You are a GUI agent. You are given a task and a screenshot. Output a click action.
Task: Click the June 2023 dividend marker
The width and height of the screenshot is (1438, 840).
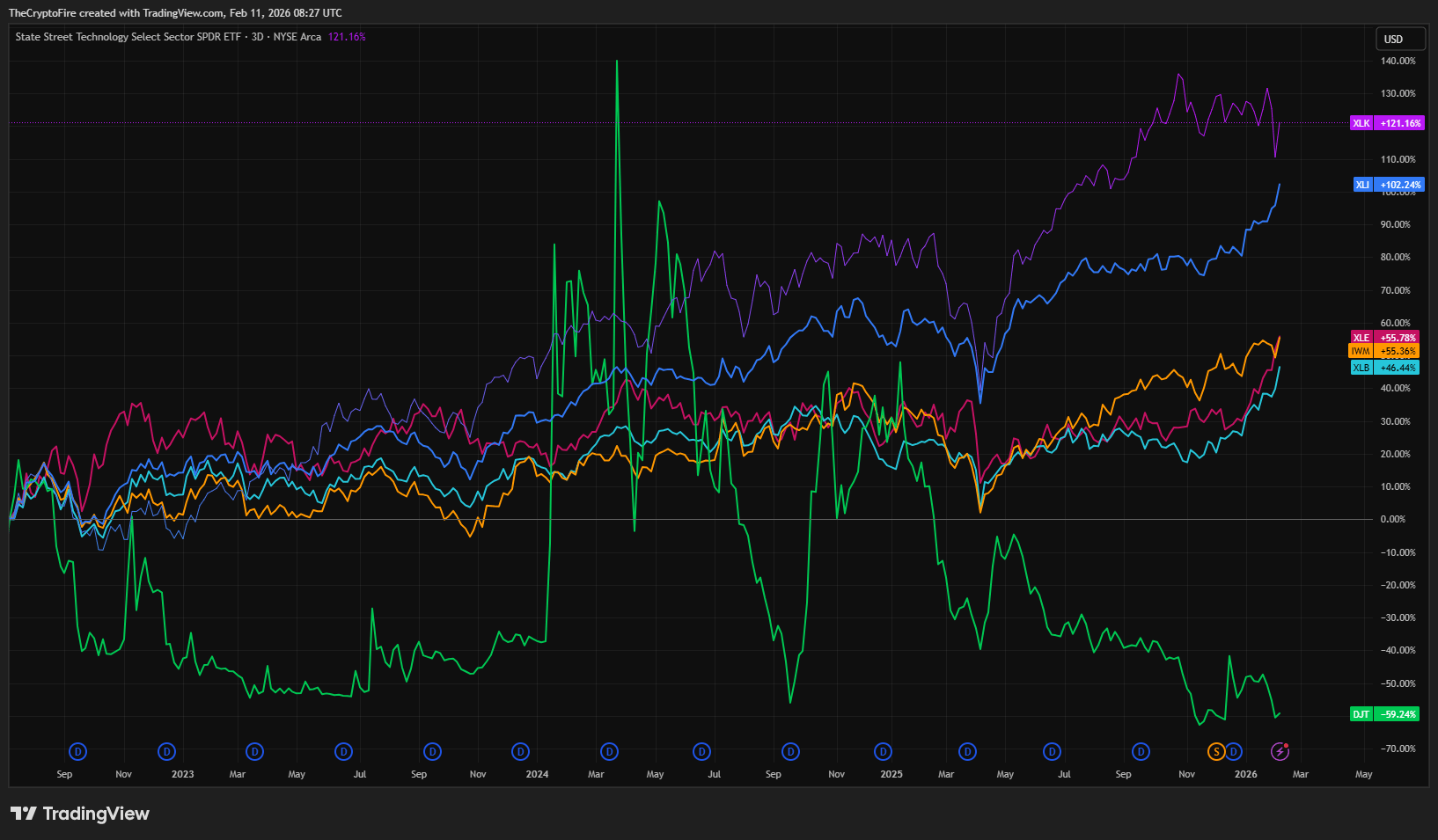click(x=343, y=751)
